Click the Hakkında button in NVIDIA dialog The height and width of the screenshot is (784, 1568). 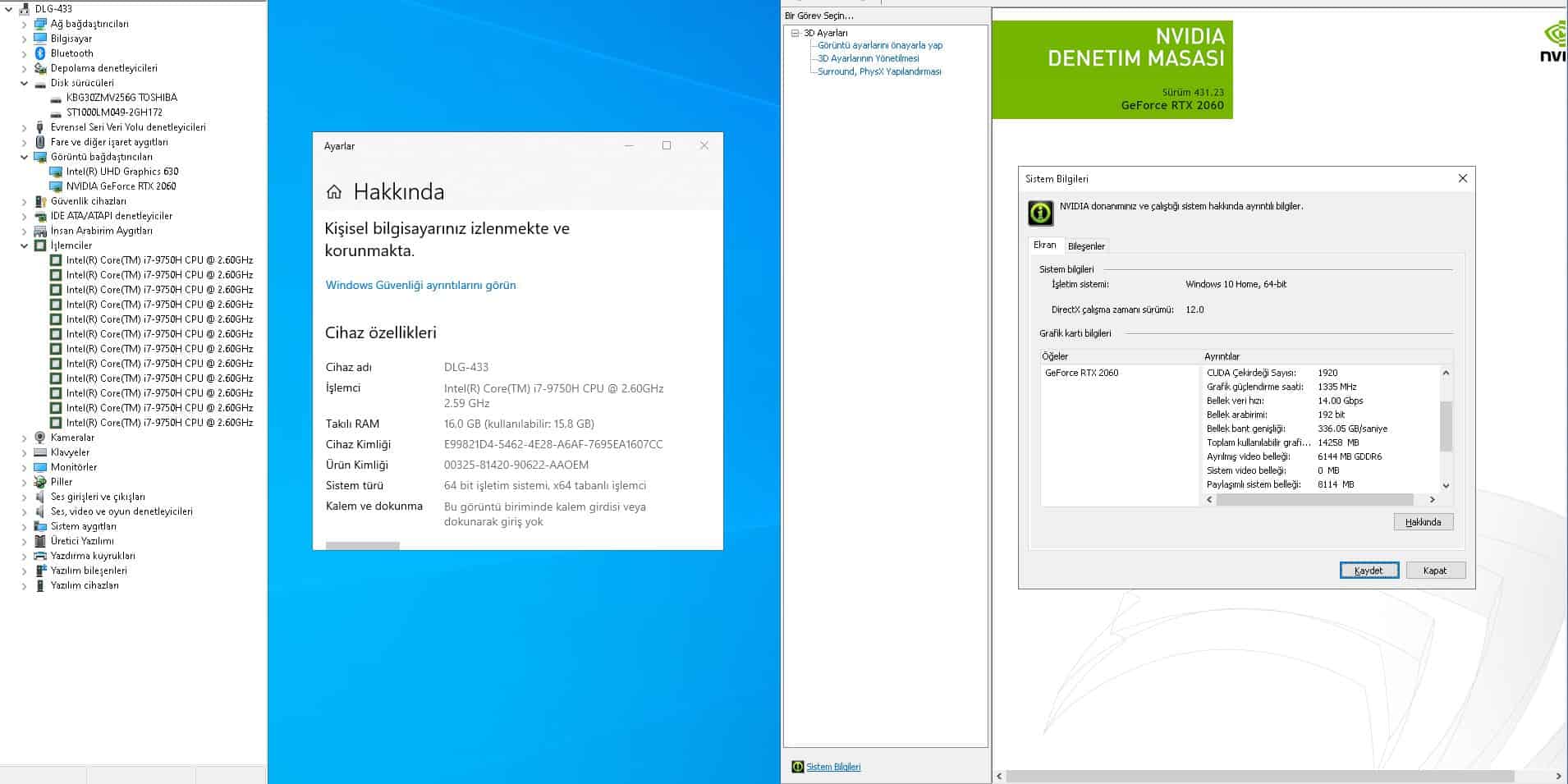(x=1423, y=522)
